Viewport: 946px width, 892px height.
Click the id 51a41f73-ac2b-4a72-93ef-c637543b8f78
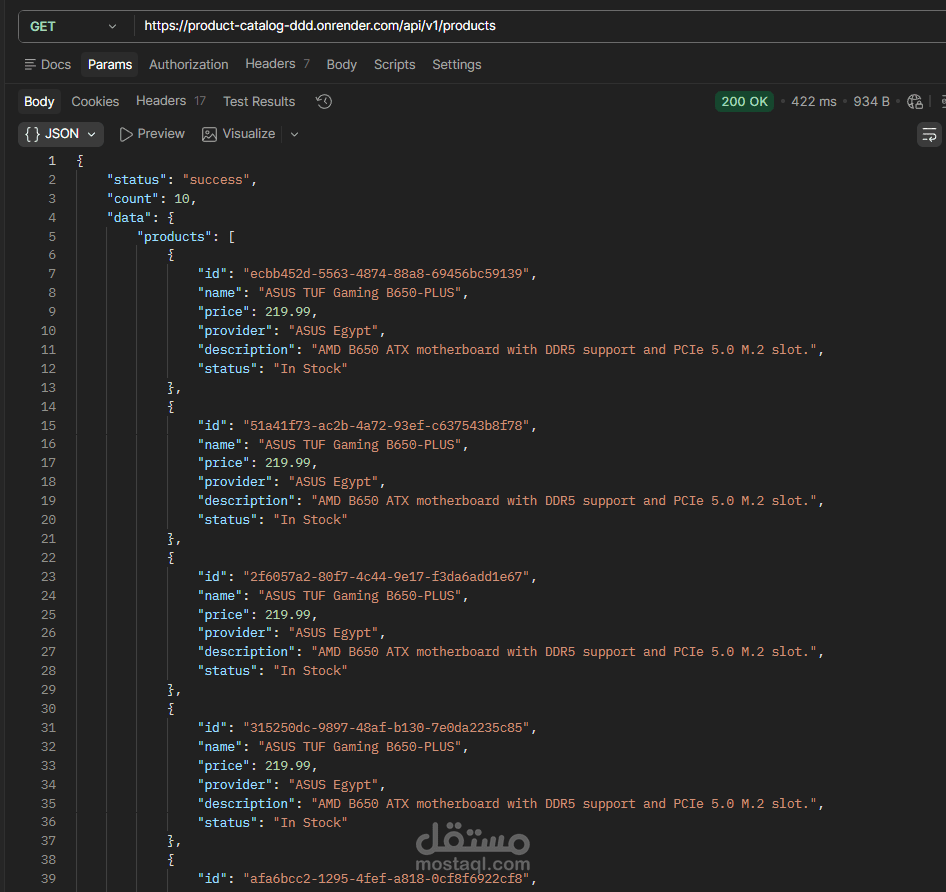pos(386,426)
